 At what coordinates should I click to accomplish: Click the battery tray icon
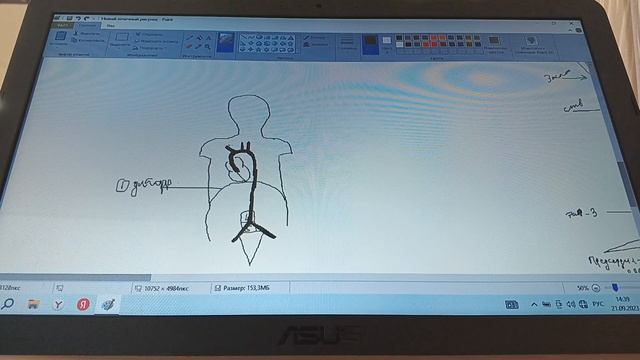(x=546, y=304)
